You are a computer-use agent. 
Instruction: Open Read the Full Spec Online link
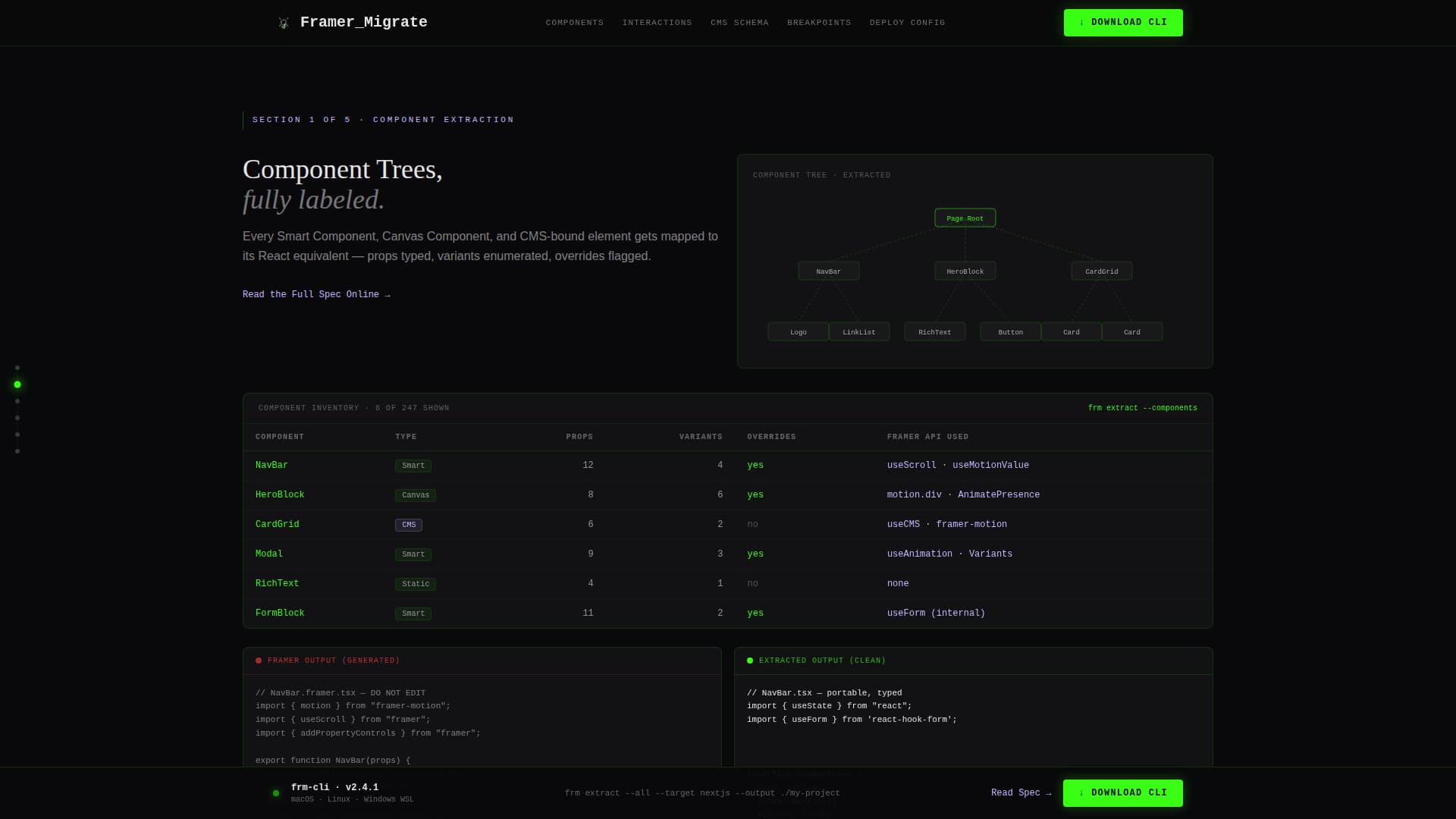[x=316, y=294]
